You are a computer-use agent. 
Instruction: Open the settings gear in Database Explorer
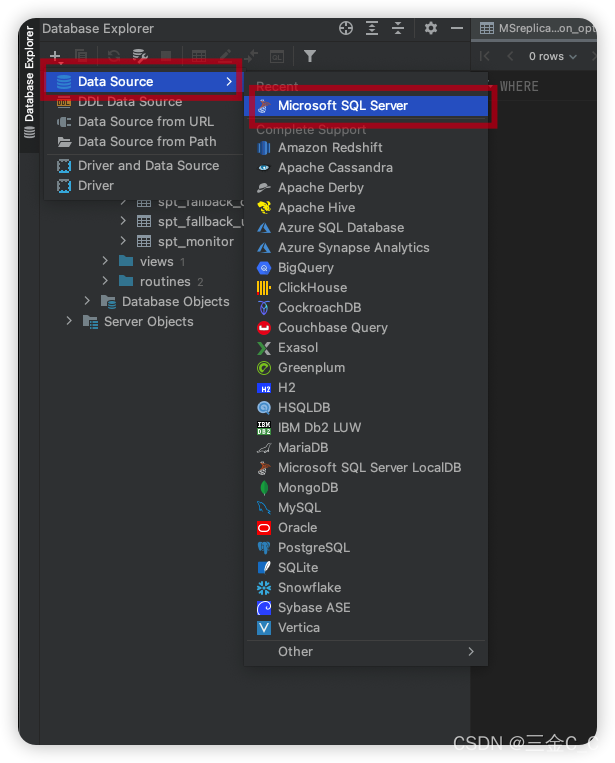431,28
